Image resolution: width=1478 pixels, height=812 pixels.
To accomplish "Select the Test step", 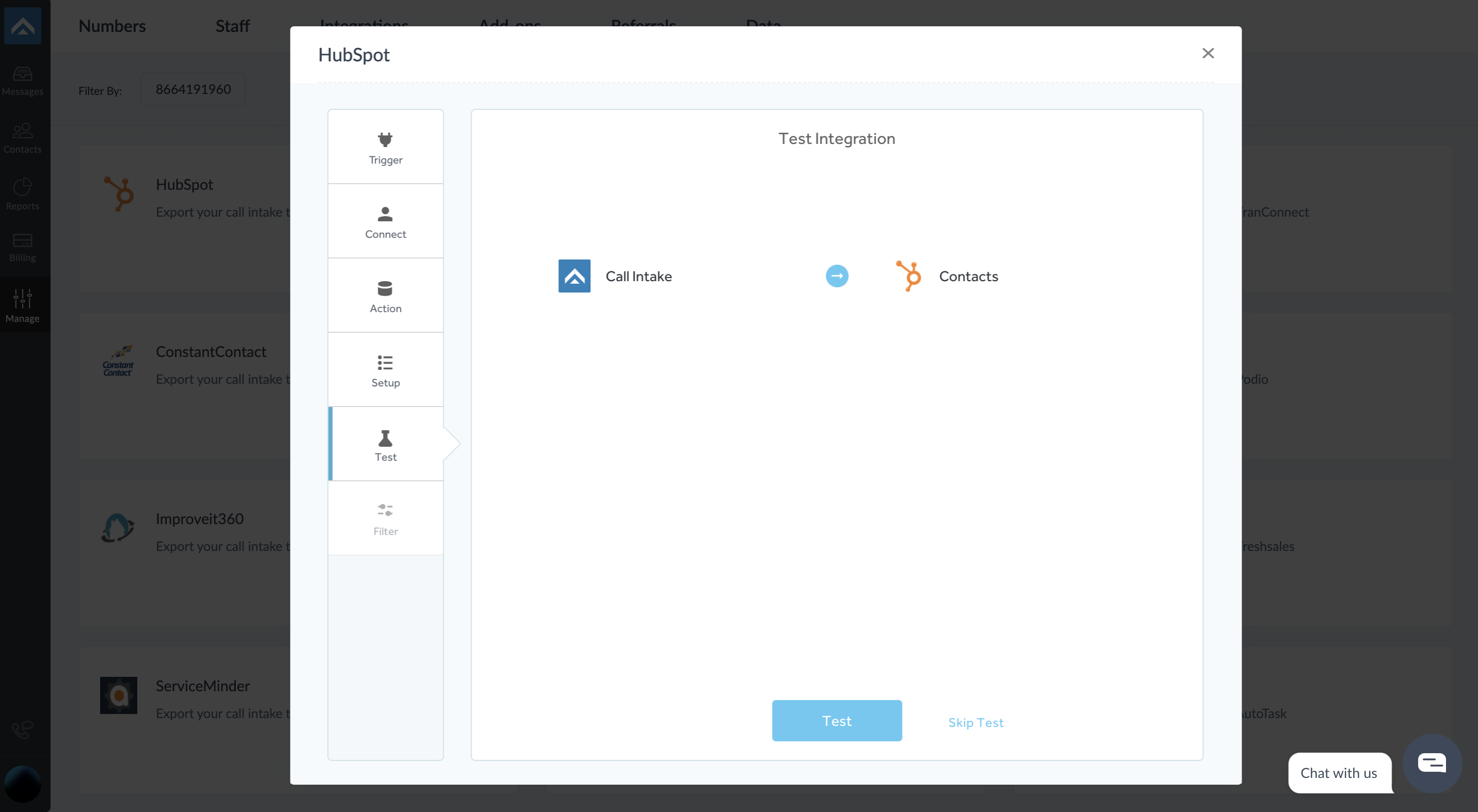I will coord(385,444).
